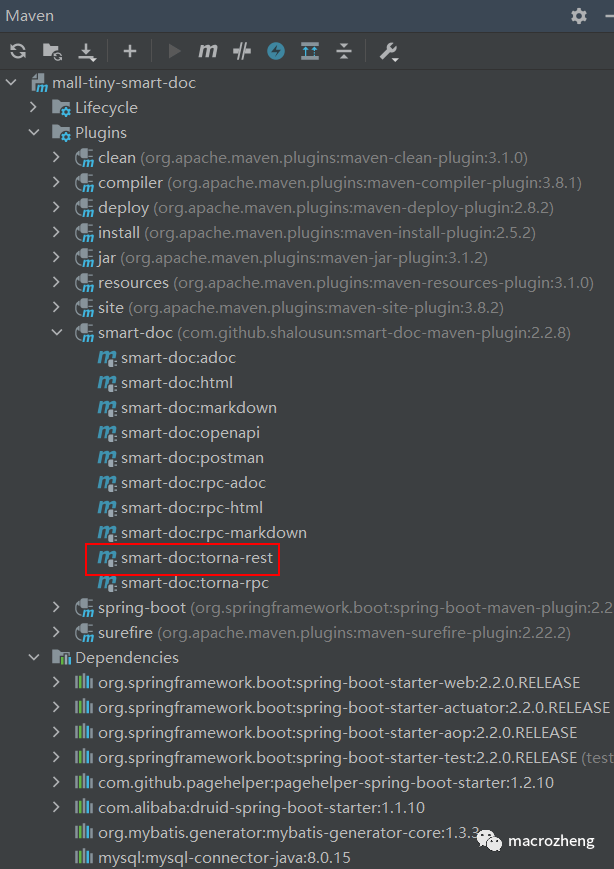This screenshot has height=869, width=614.
Task: Collapse the Dependencies node
Action: click(33, 657)
